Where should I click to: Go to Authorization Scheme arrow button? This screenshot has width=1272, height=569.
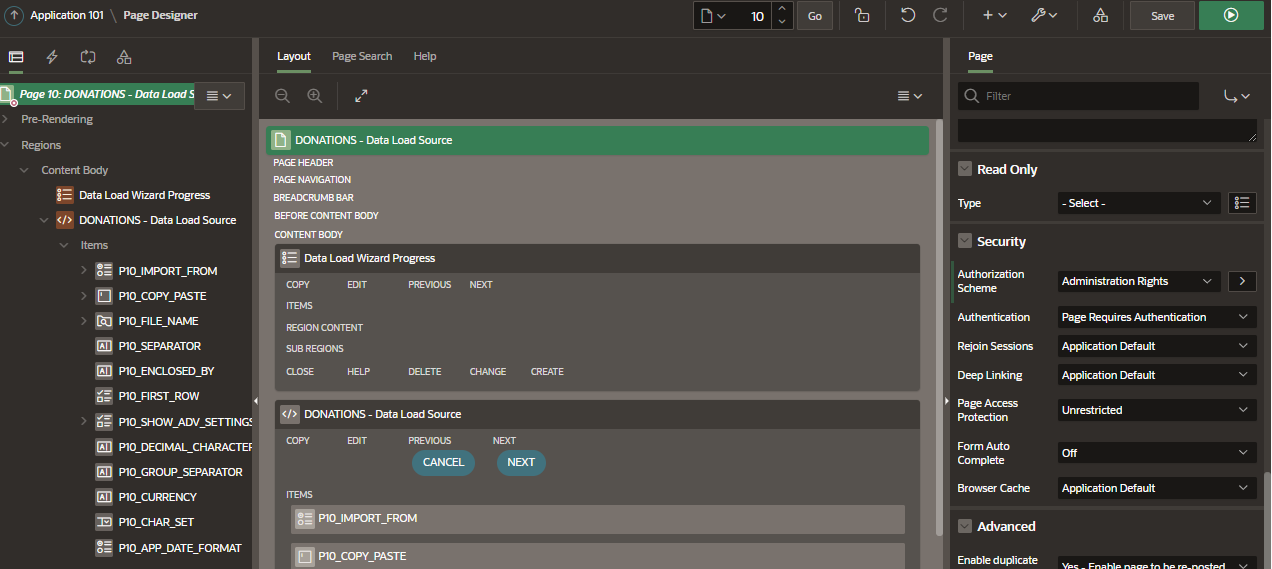[x=1241, y=281]
